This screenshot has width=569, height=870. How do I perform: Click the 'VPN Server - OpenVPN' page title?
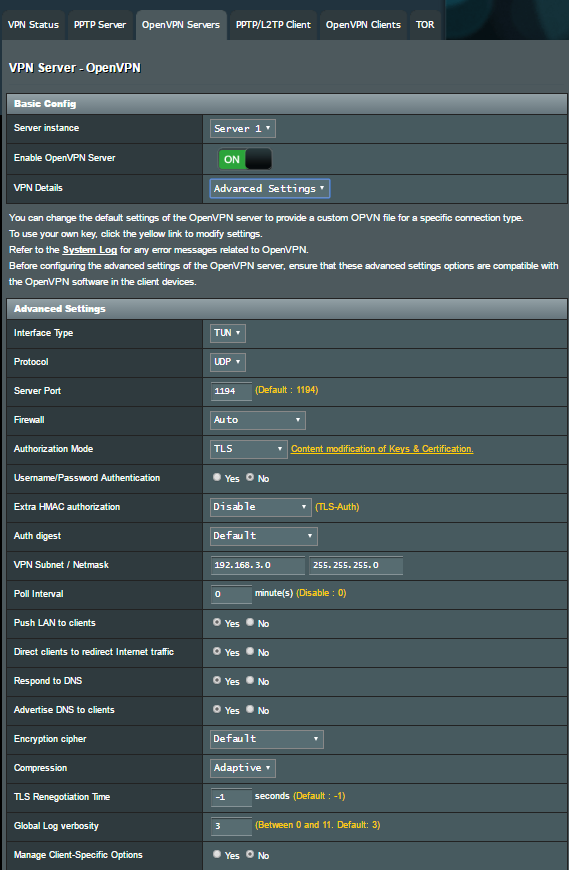[x=75, y=68]
